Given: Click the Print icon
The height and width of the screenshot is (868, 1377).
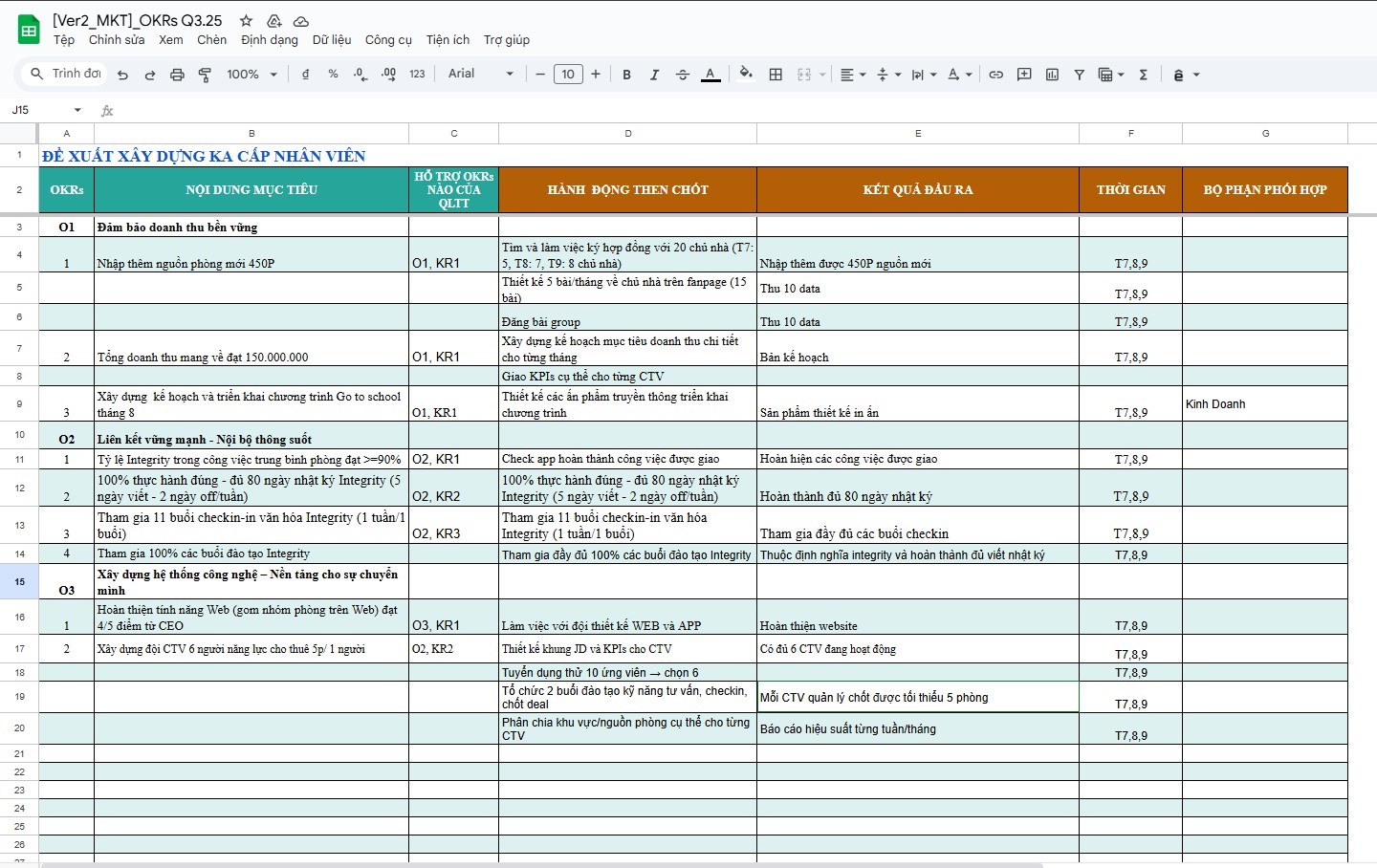Looking at the screenshot, I should 177,75.
